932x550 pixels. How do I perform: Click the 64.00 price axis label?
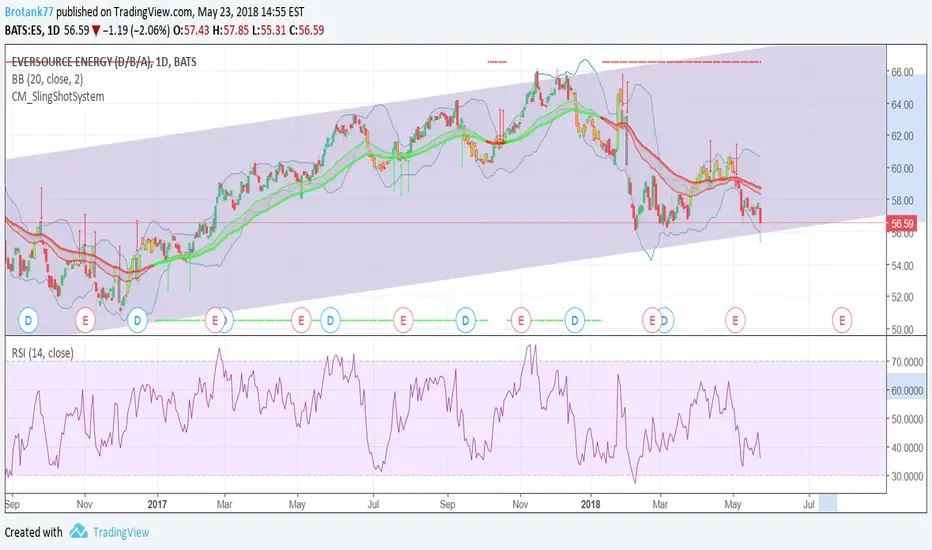point(902,105)
